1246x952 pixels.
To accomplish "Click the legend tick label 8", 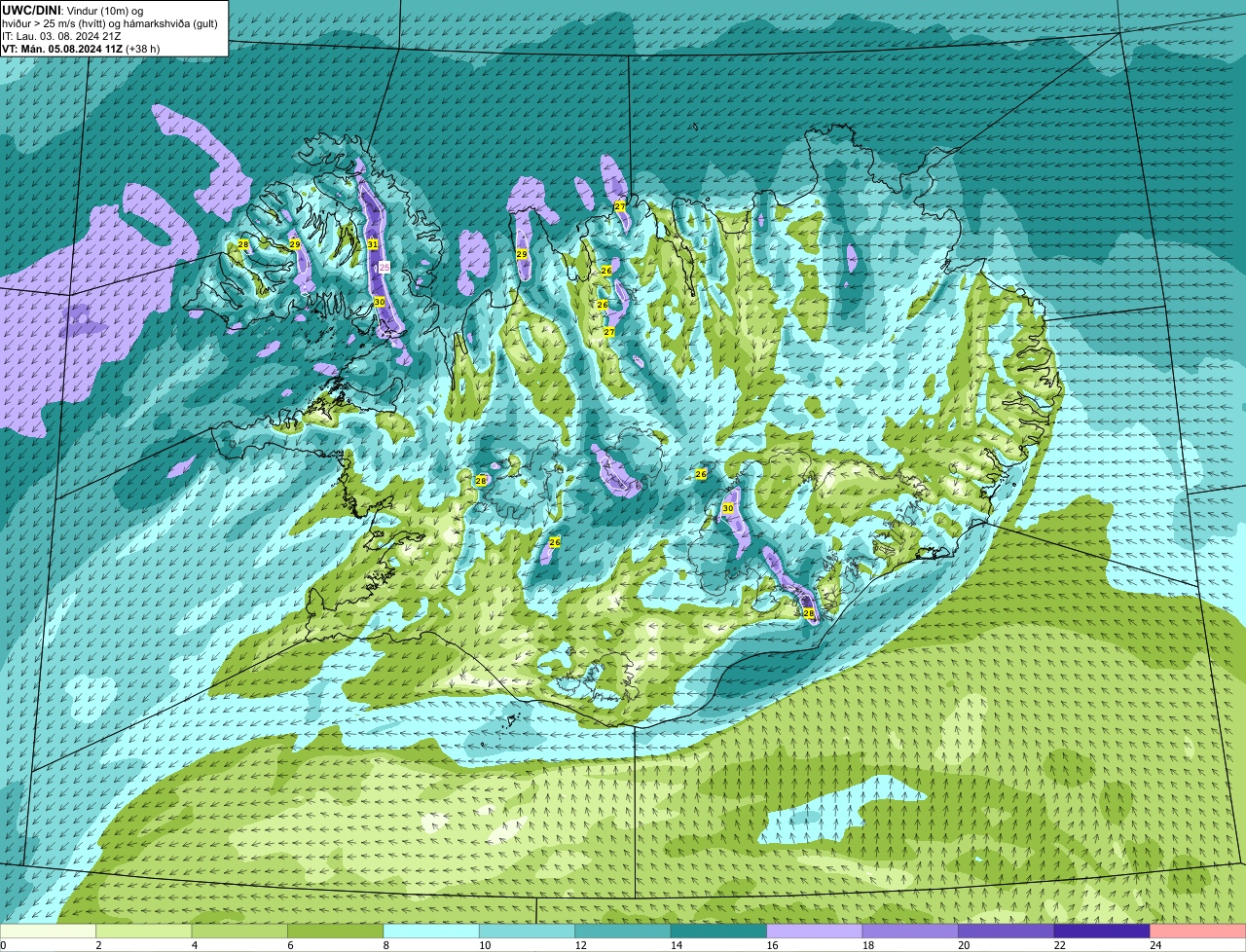I will (385, 945).
